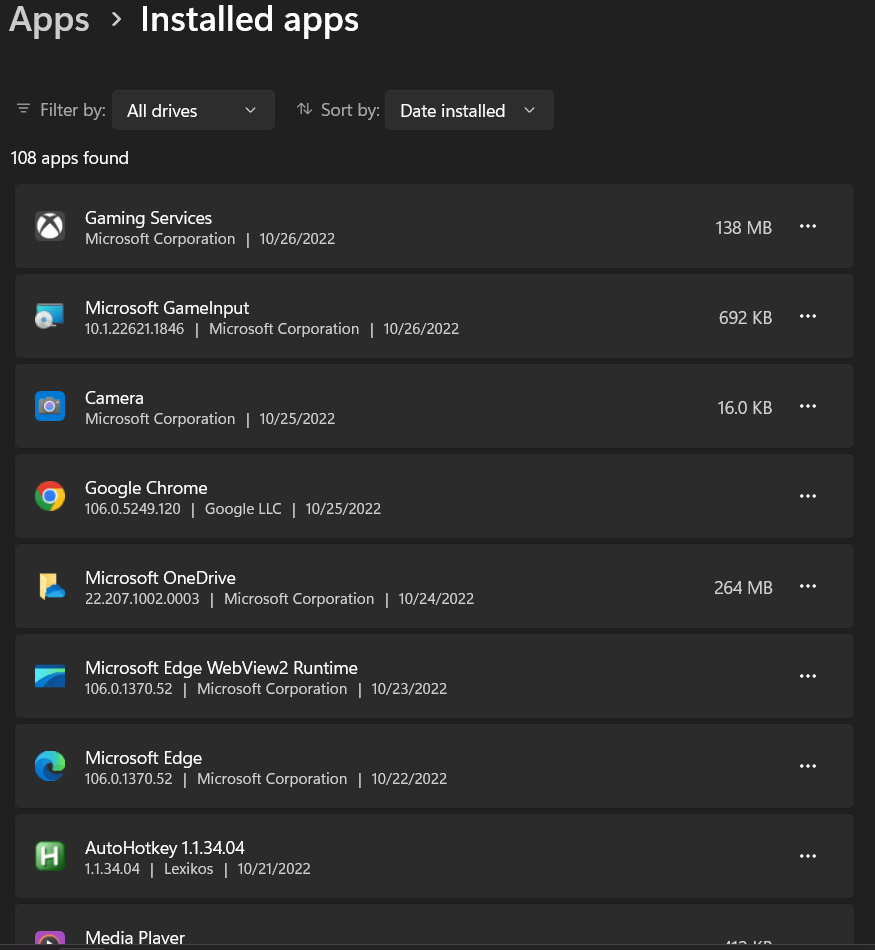Click the Microsoft OneDrive icon
Viewport: 875px width, 950px height.
(x=50, y=586)
